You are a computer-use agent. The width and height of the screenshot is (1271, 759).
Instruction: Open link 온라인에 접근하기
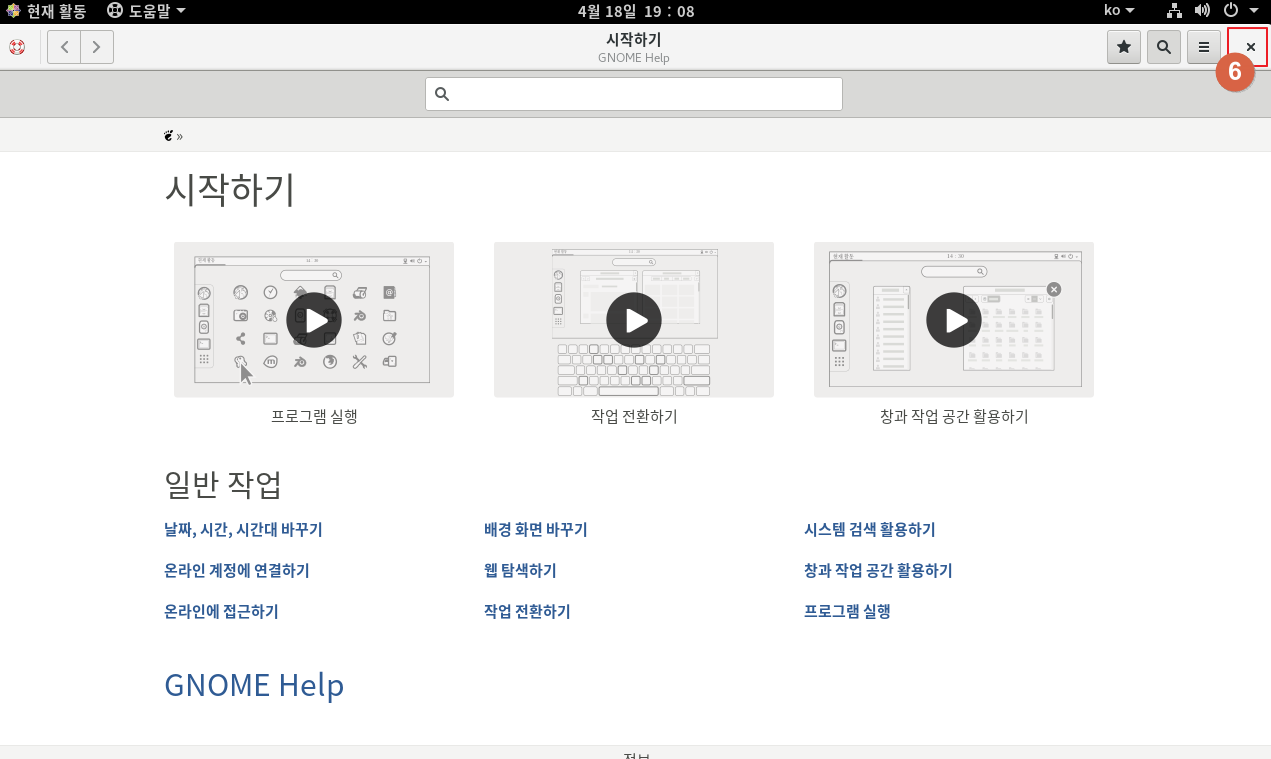(x=221, y=612)
